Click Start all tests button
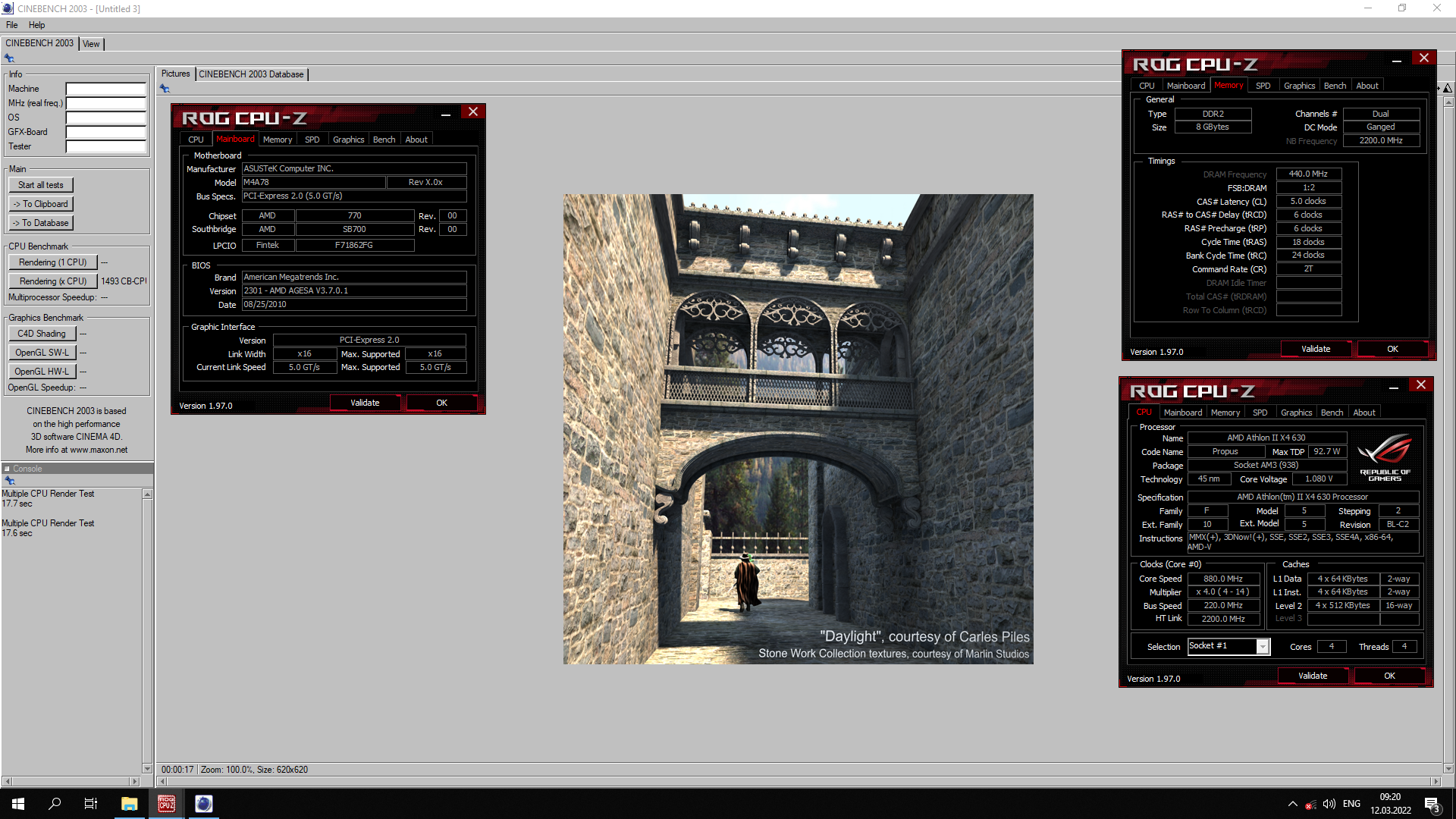This screenshot has width=1456, height=819. (x=41, y=185)
